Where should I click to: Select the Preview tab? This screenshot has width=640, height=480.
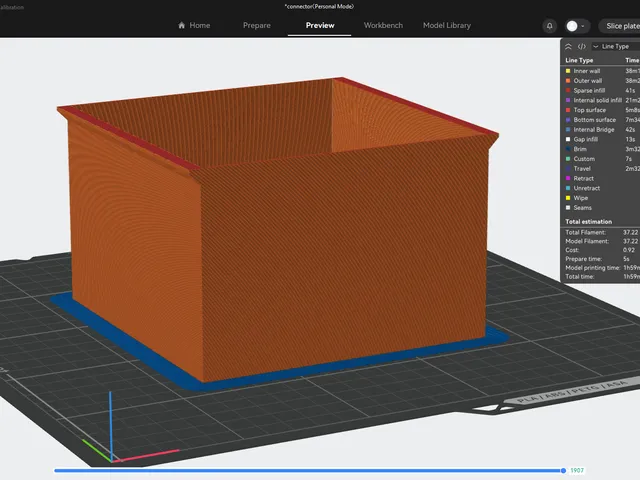click(320, 25)
